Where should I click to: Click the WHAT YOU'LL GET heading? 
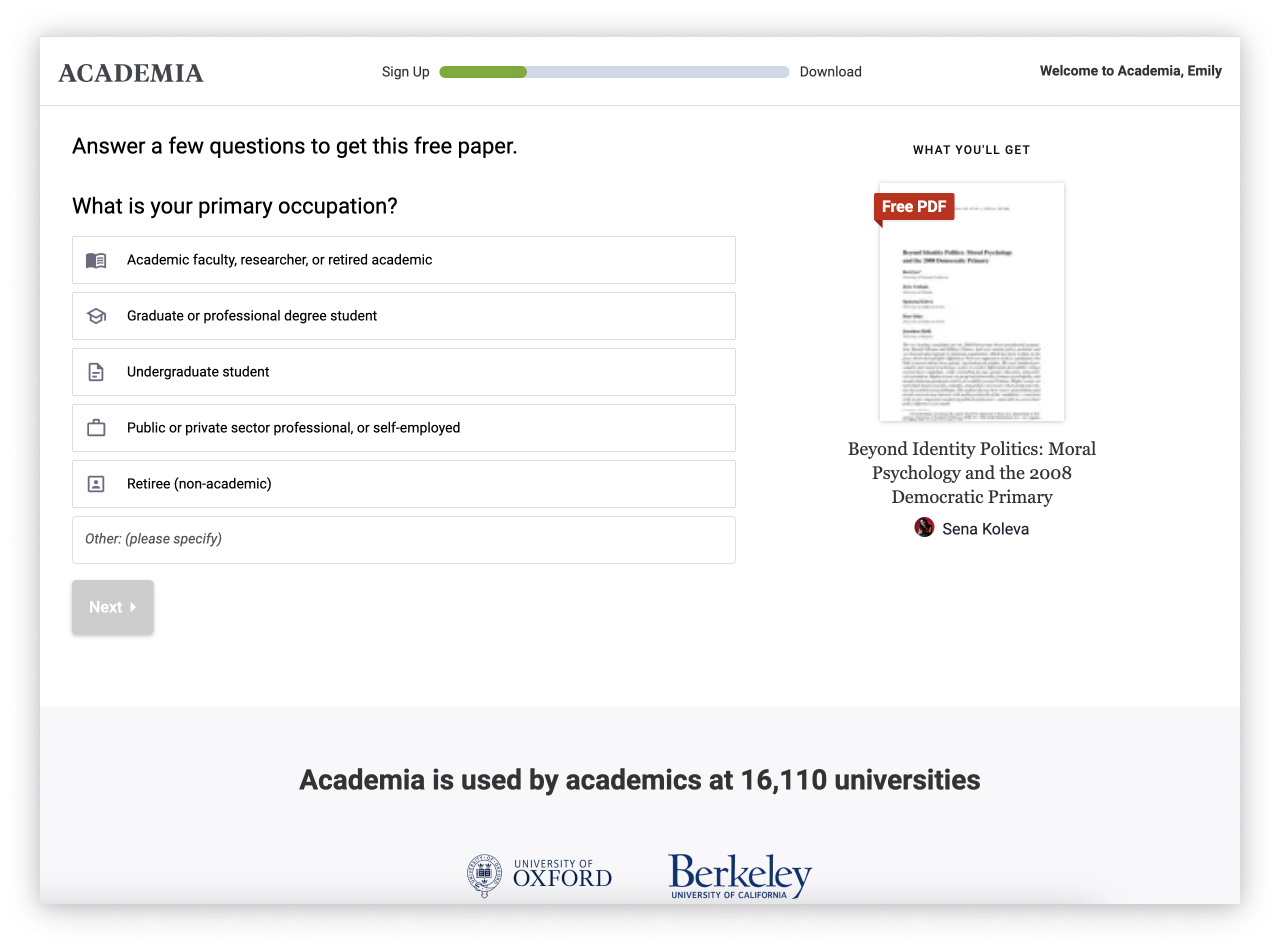point(972,150)
